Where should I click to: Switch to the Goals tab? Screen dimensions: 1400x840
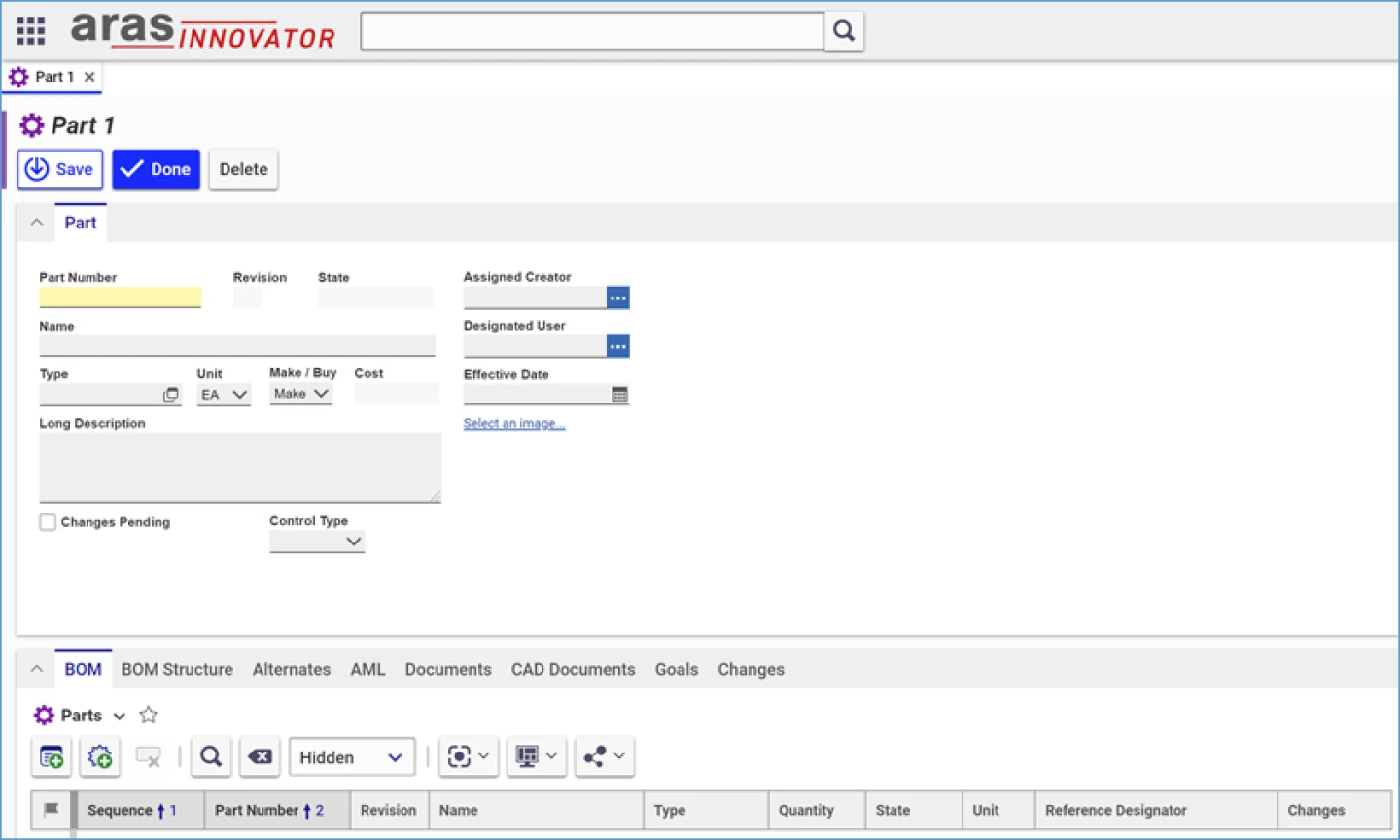(x=677, y=669)
